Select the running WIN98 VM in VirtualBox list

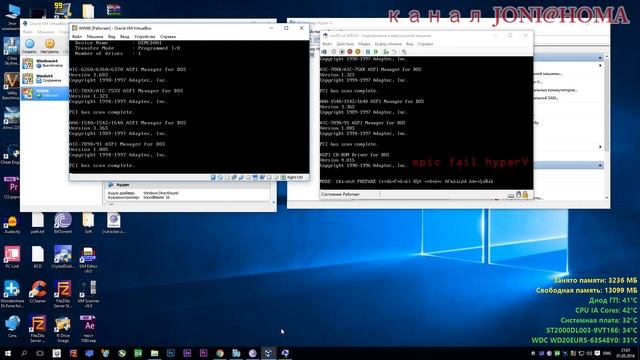[x=45, y=93]
